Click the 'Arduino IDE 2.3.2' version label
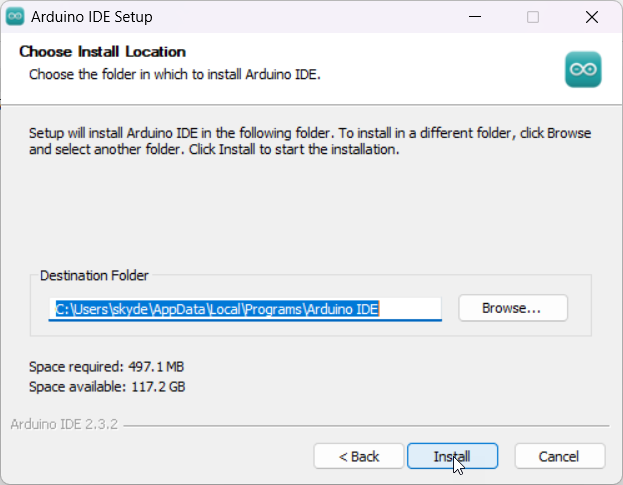Viewport: 623px width, 485px height. 64,424
